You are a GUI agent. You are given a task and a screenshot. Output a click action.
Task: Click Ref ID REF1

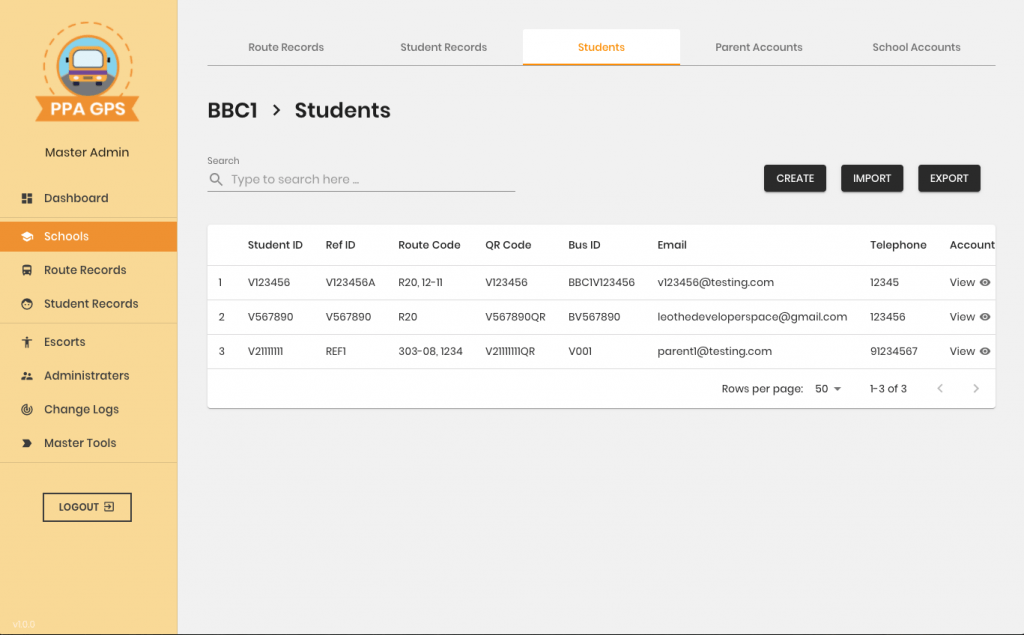tap(336, 351)
